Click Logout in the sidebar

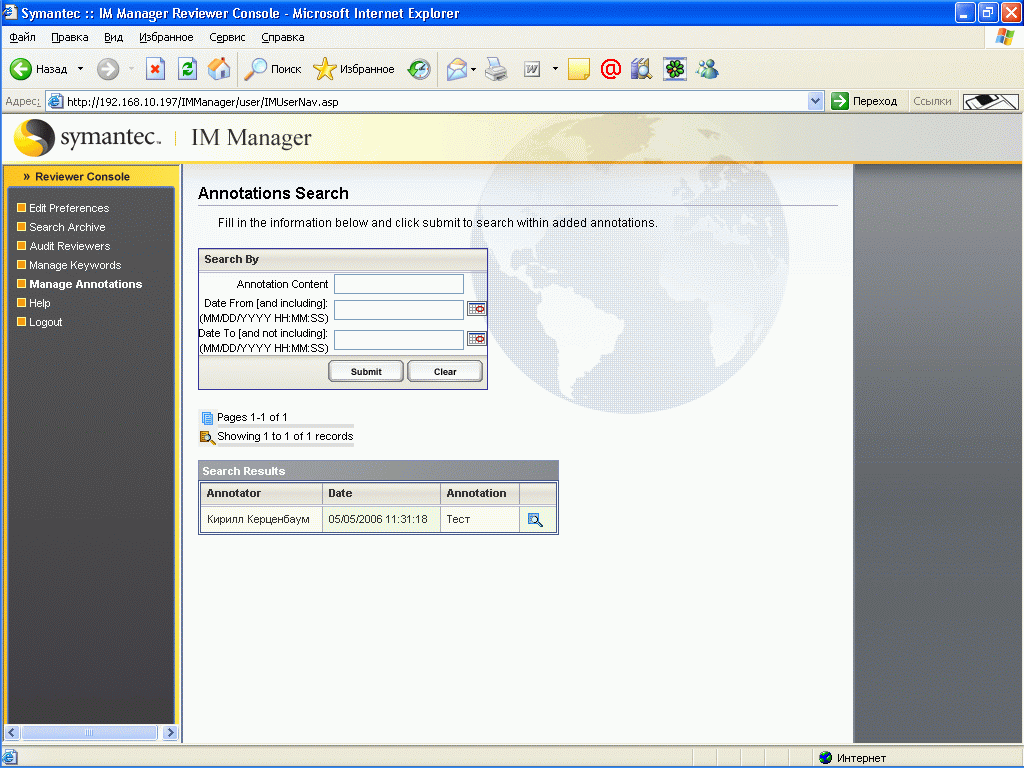46,322
